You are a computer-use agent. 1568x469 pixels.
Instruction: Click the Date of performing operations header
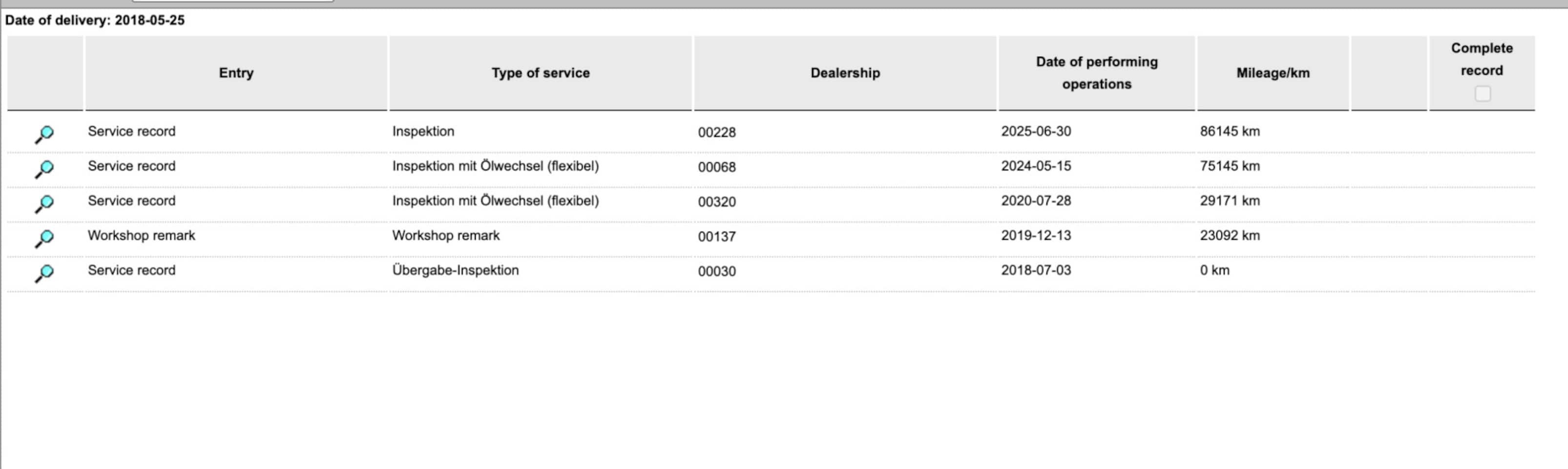[1096, 73]
